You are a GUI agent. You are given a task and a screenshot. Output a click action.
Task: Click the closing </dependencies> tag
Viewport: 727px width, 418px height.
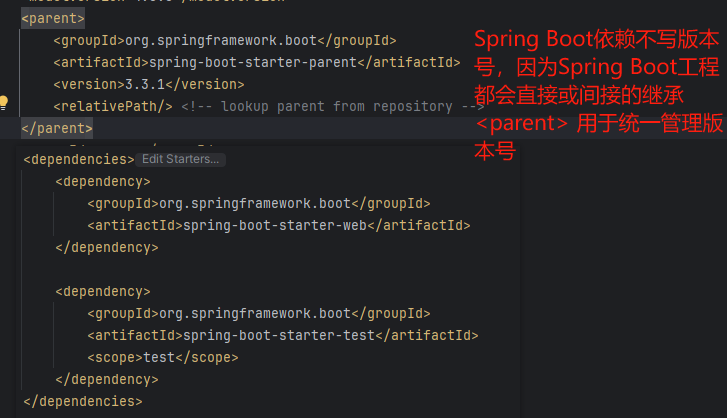[83, 401]
